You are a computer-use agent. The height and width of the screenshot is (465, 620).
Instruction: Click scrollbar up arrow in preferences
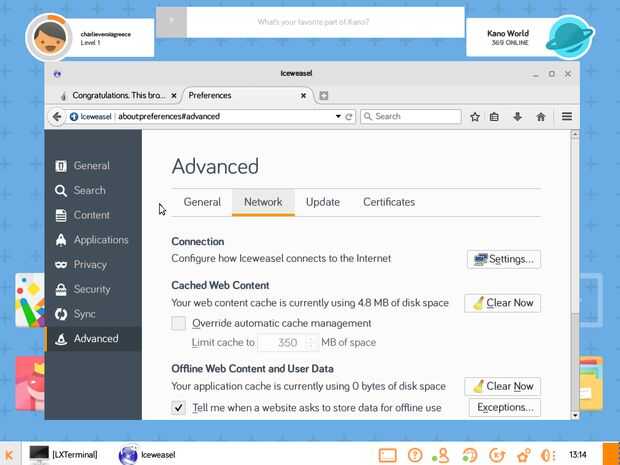575,135
